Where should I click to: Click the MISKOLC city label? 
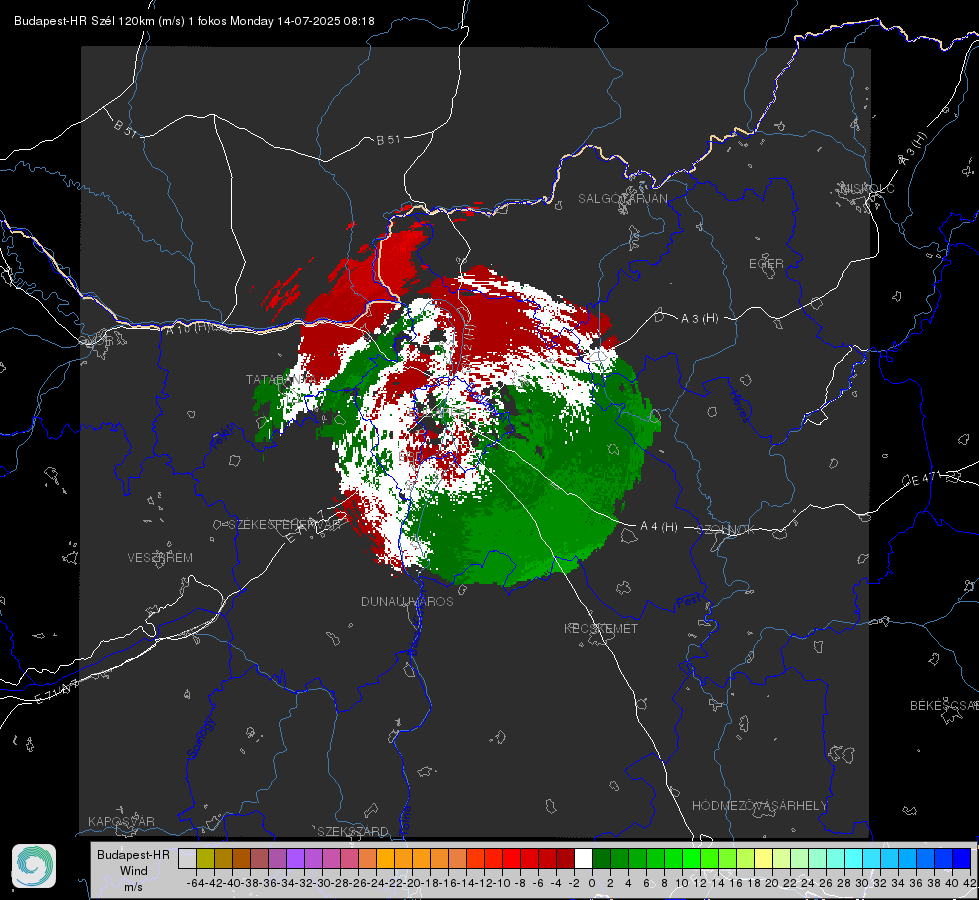pyautogui.click(x=867, y=188)
